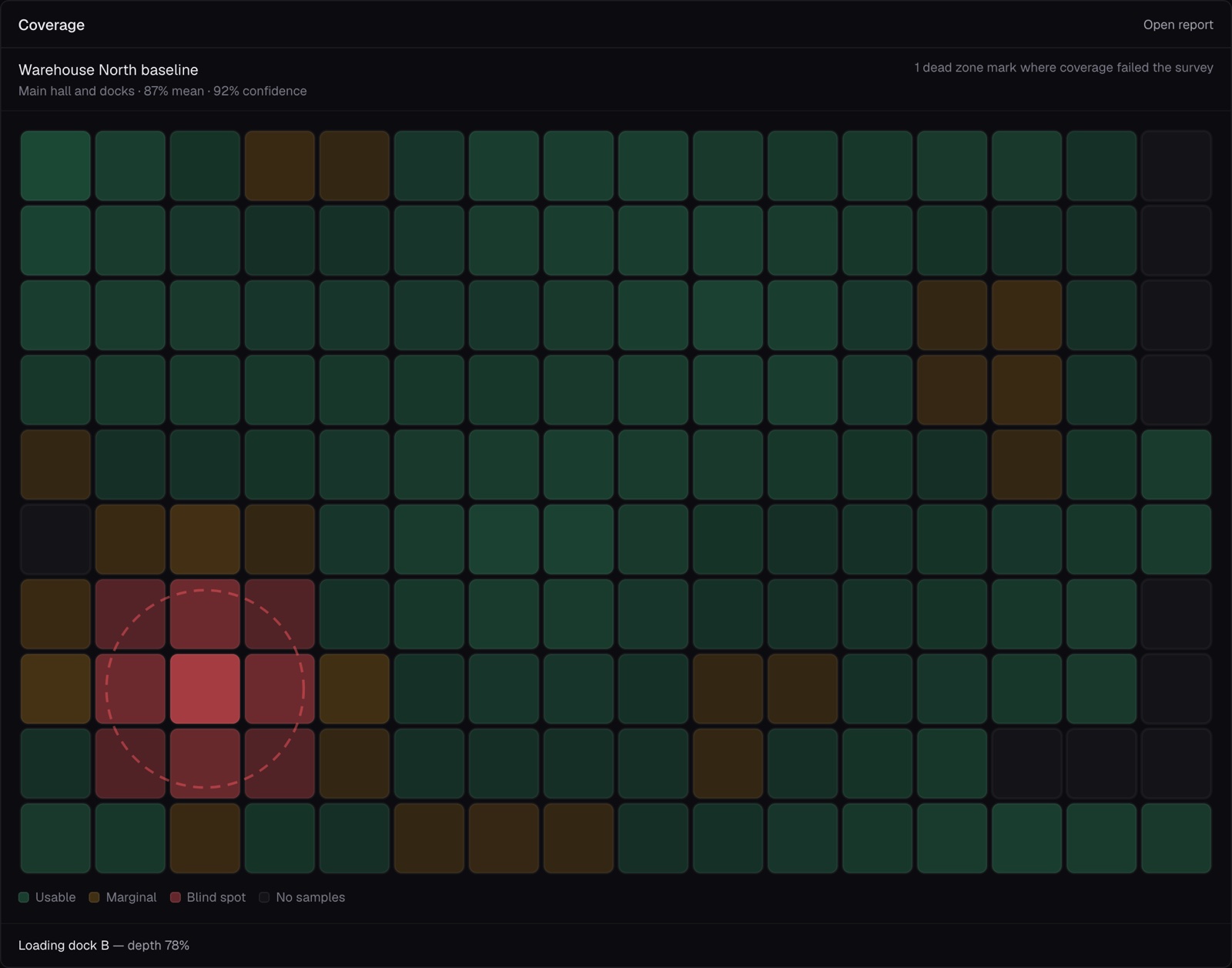Click the 'Main hall and docks' summary line

click(162, 91)
